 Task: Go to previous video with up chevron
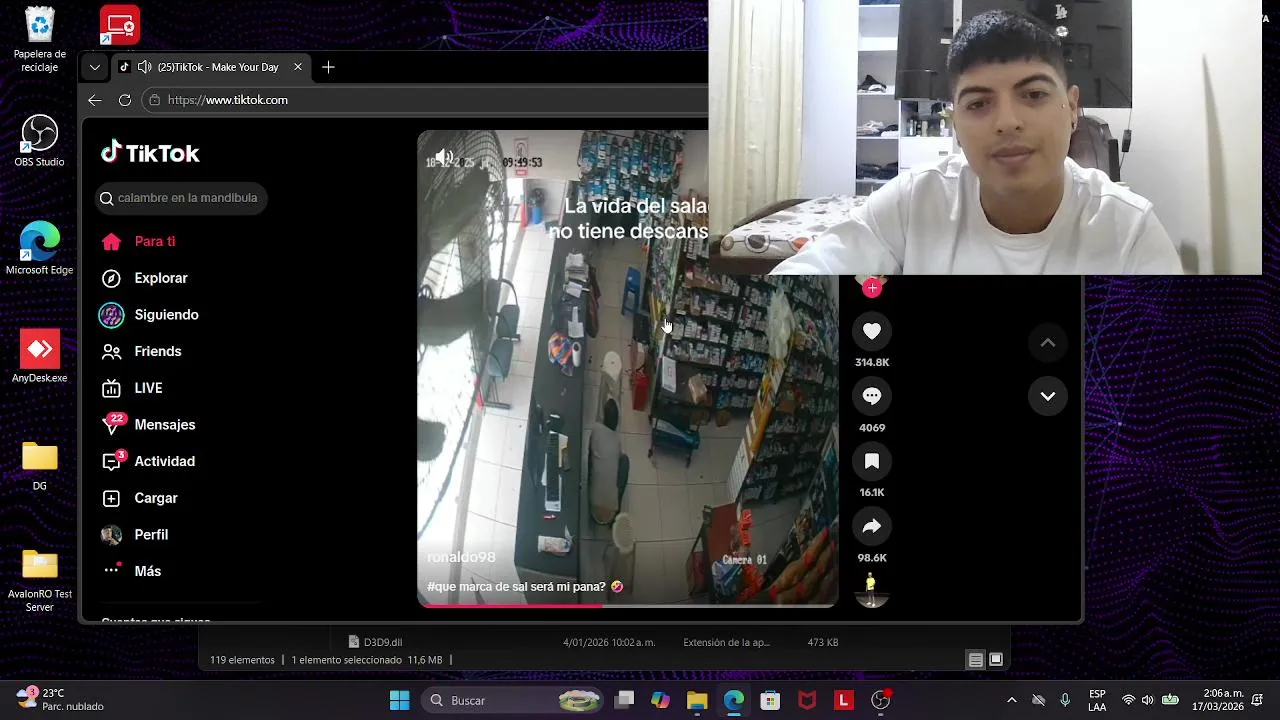(x=1048, y=343)
